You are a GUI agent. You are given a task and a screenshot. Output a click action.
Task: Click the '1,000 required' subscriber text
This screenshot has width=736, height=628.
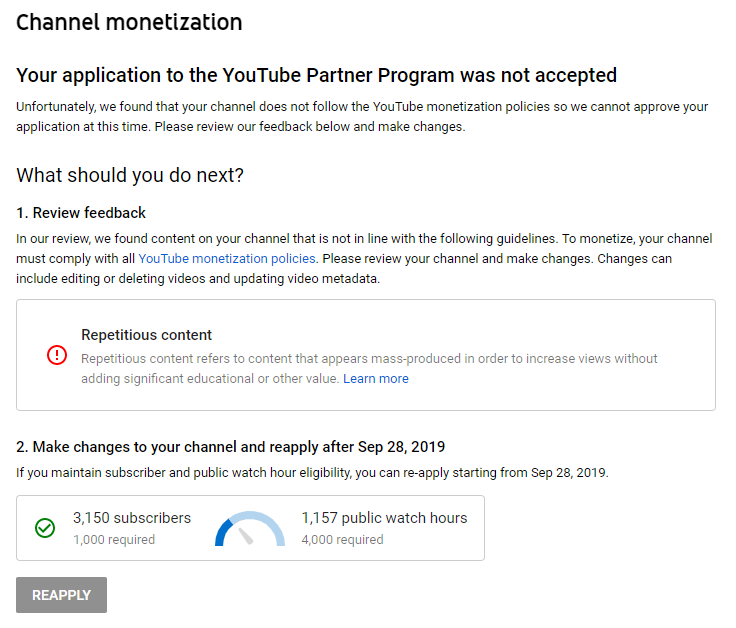pyautogui.click(x=114, y=540)
